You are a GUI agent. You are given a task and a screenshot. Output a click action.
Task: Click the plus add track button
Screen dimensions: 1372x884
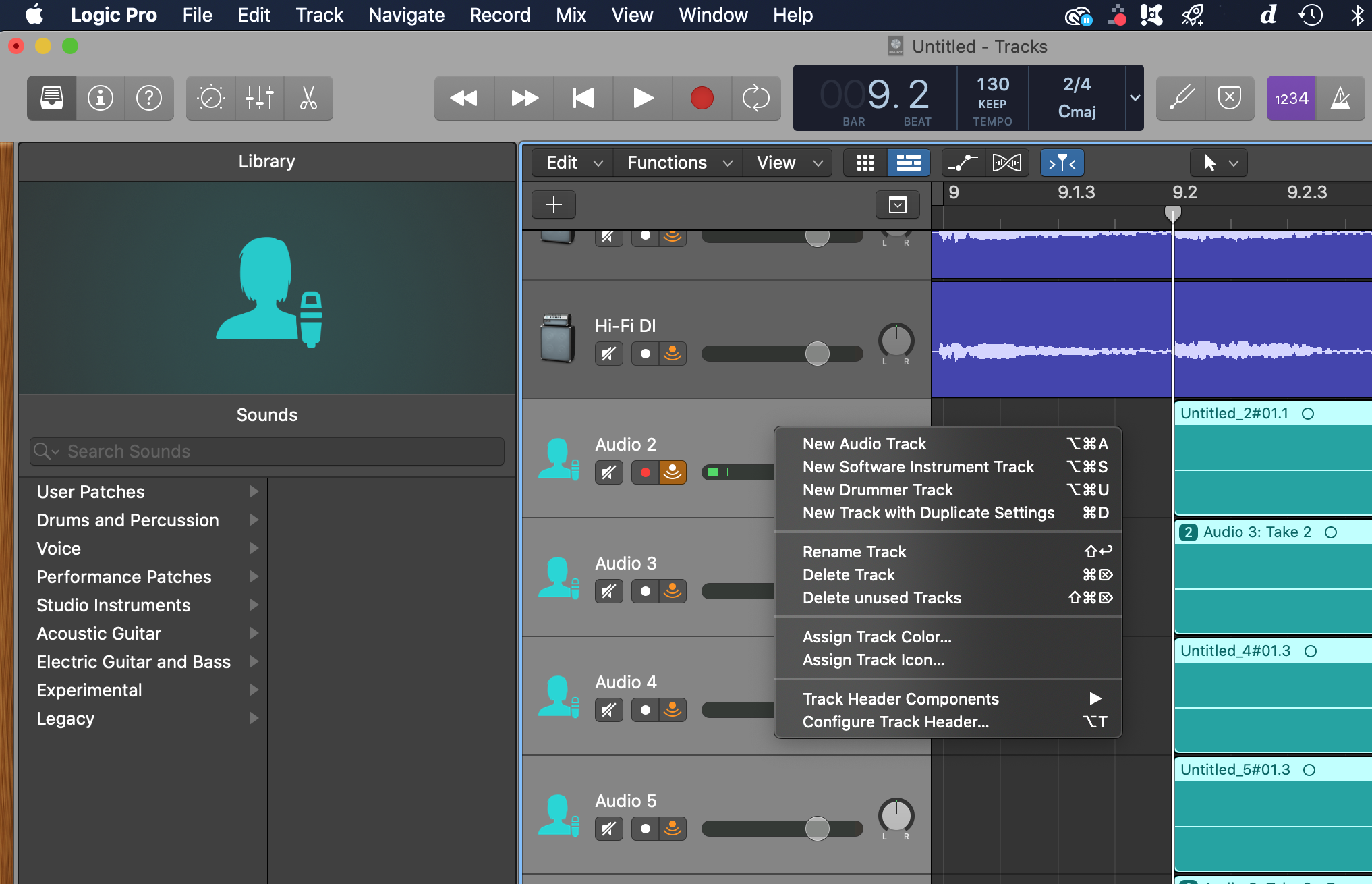(554, 204)
